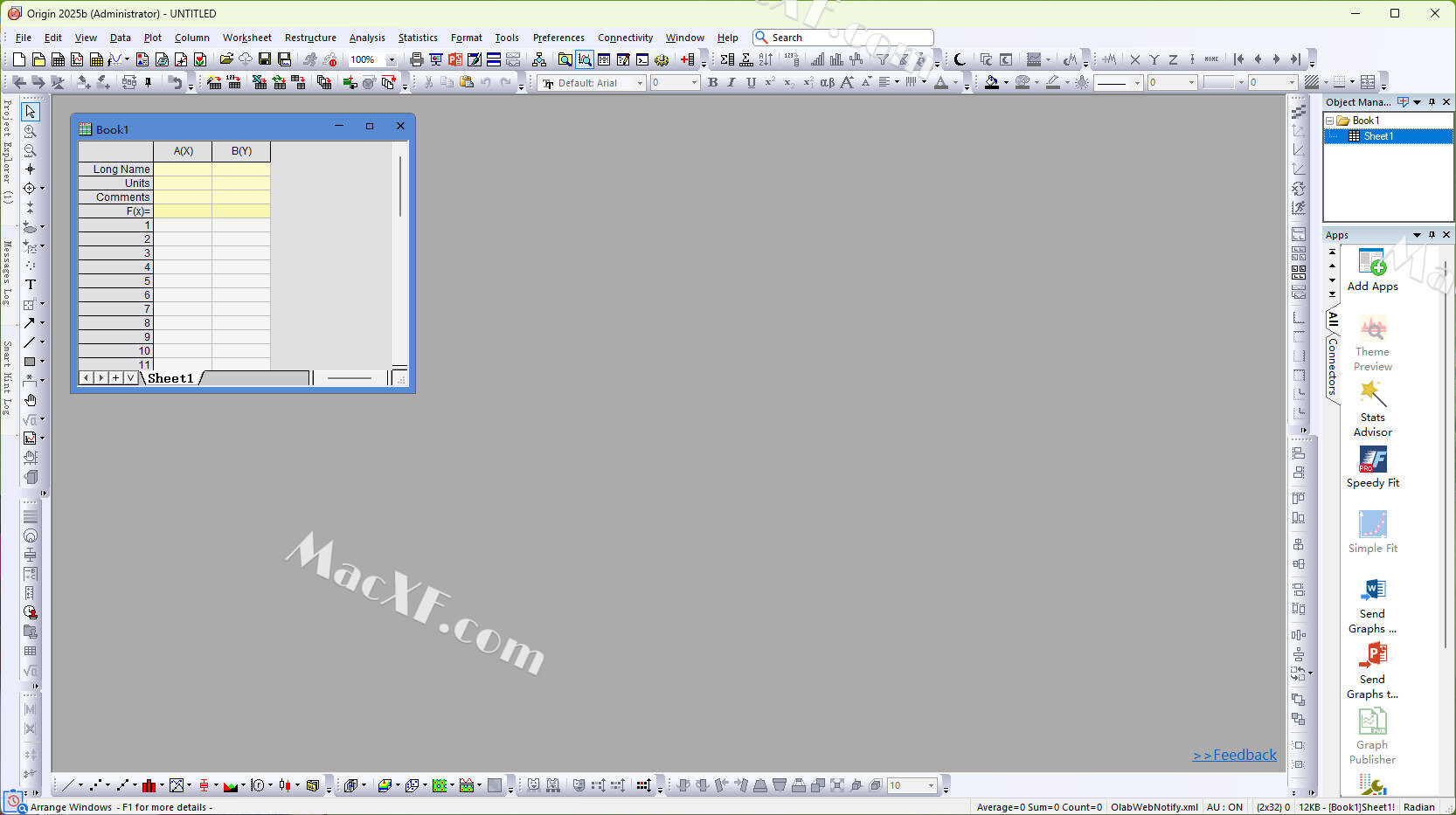The height and width of the screenshot is (815, 1456).
Task: Open the Script Window toolbar icon
Action: point(642,59)
